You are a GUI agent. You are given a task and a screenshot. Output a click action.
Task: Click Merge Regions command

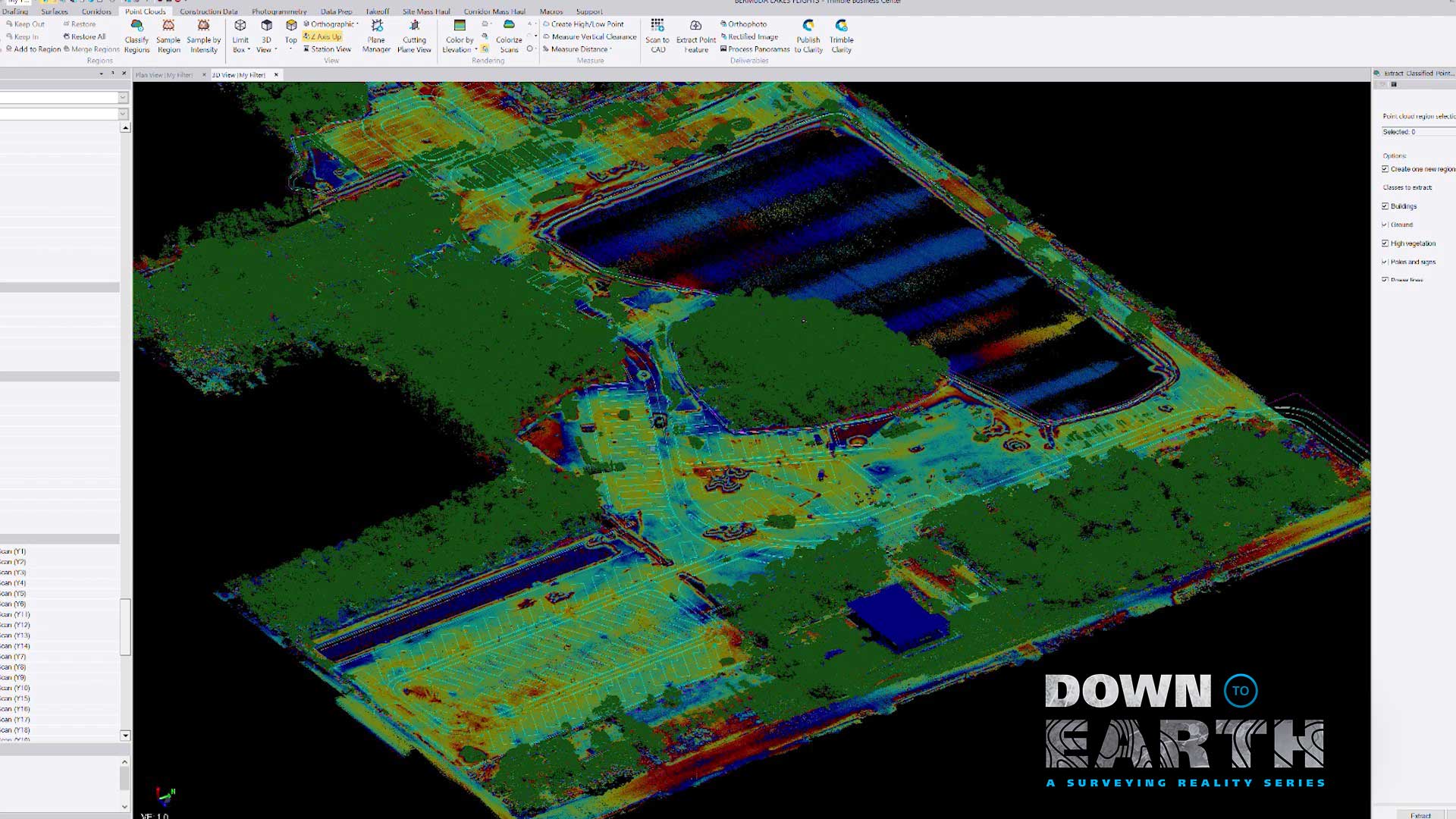point(91,49)
